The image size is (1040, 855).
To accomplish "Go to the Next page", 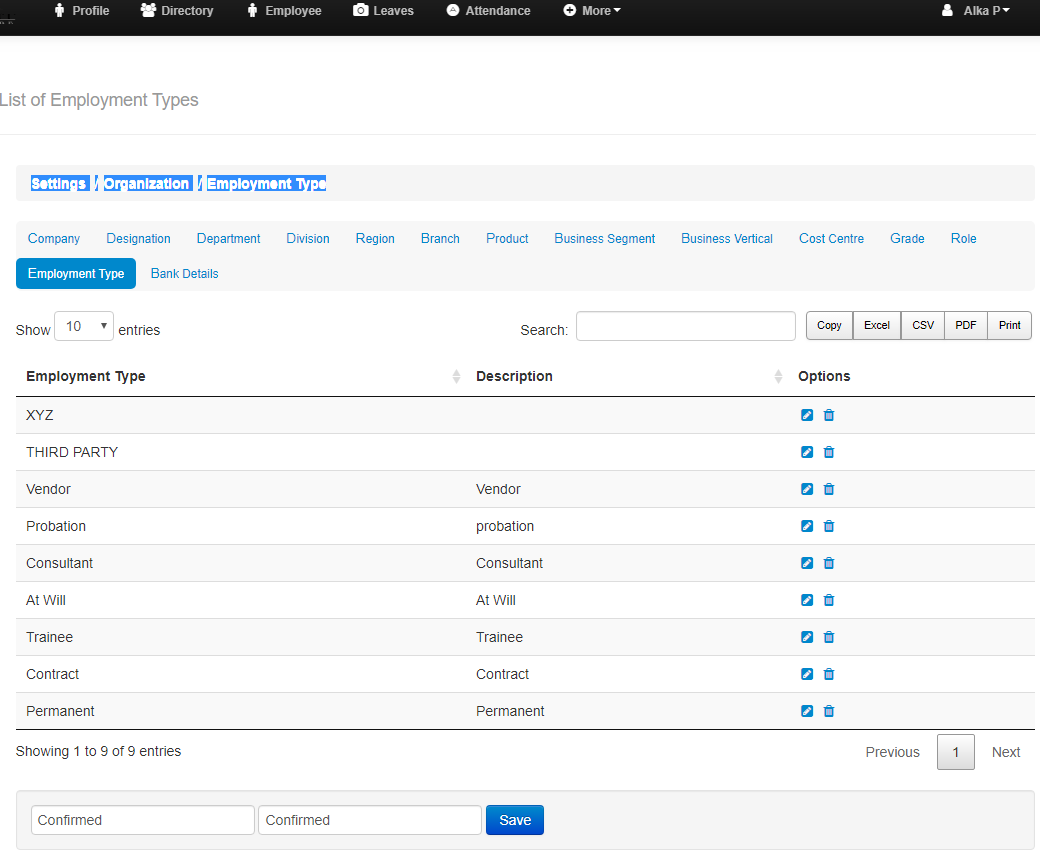I will click(x=1005, y=752).
